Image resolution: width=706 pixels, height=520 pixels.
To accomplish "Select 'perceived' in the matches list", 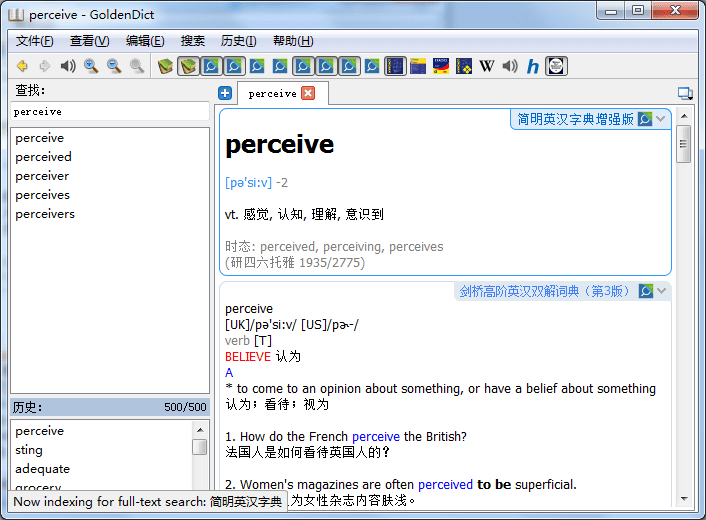I will 43,157.
